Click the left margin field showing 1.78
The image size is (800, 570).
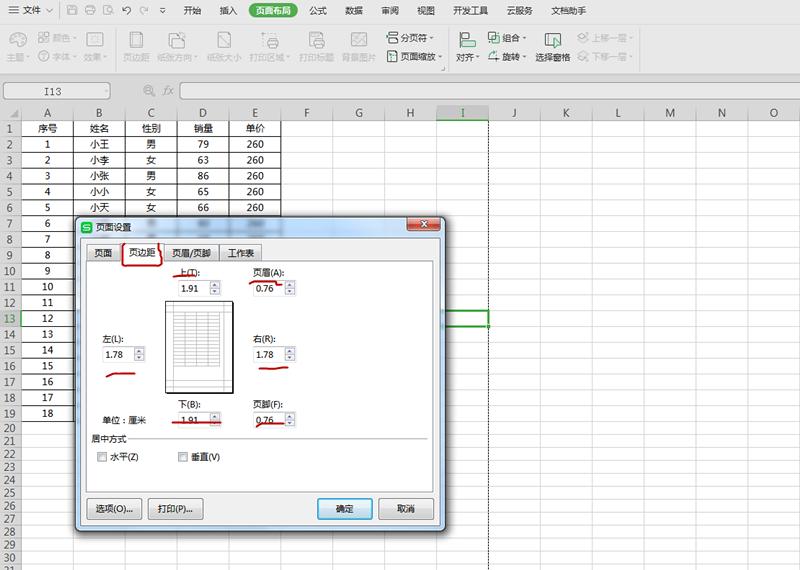[119, 354]
